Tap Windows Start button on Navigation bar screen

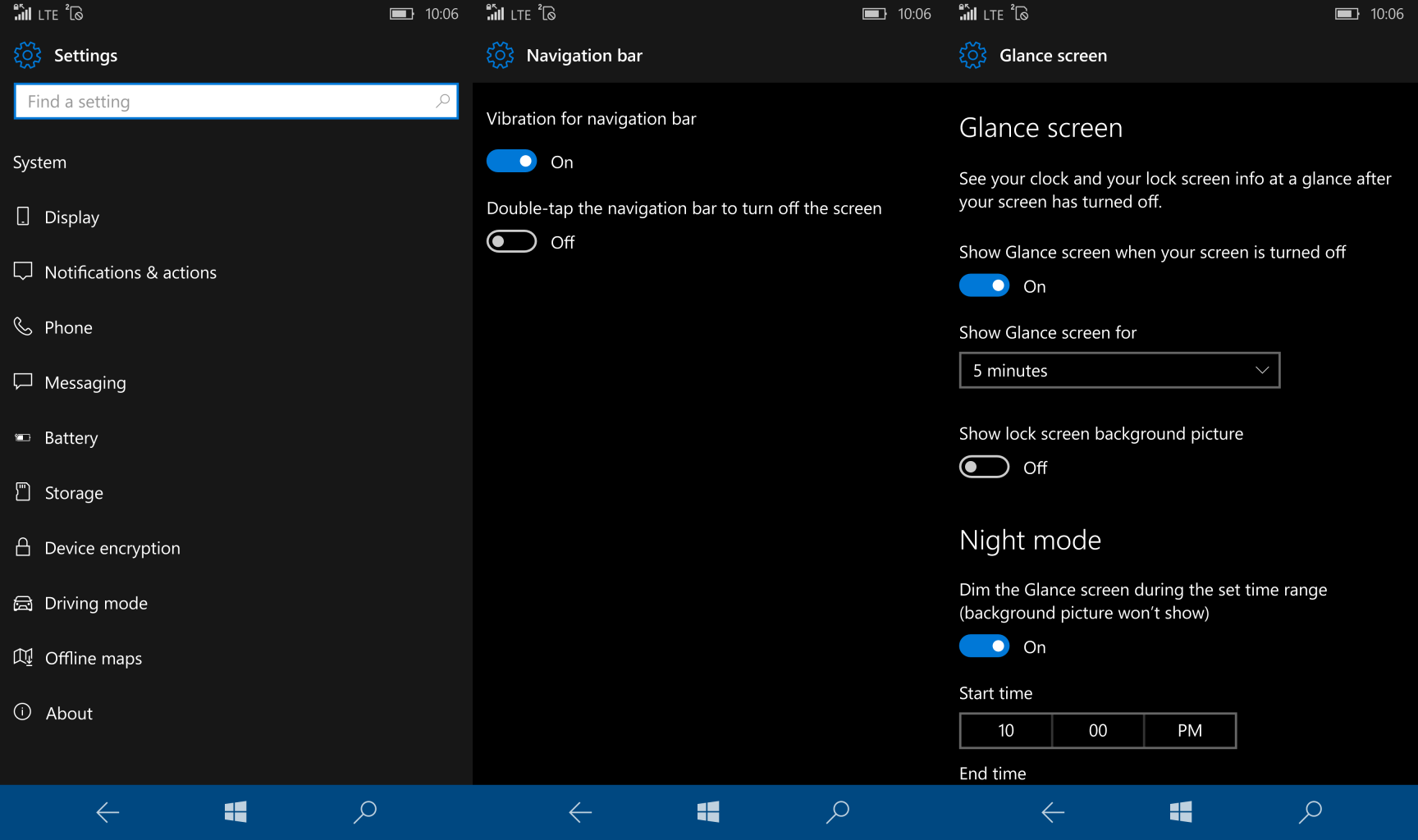[708, 812]
